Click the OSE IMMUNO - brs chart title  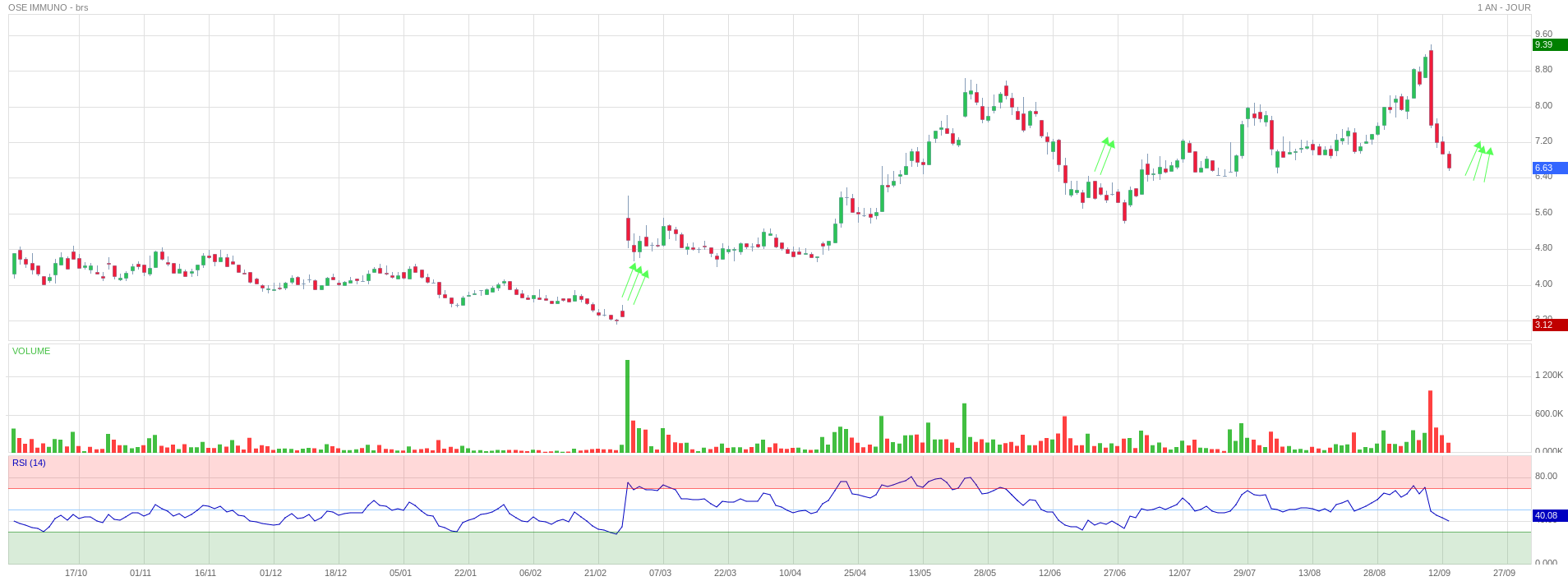pyautogui.click(x=48, y=7)
